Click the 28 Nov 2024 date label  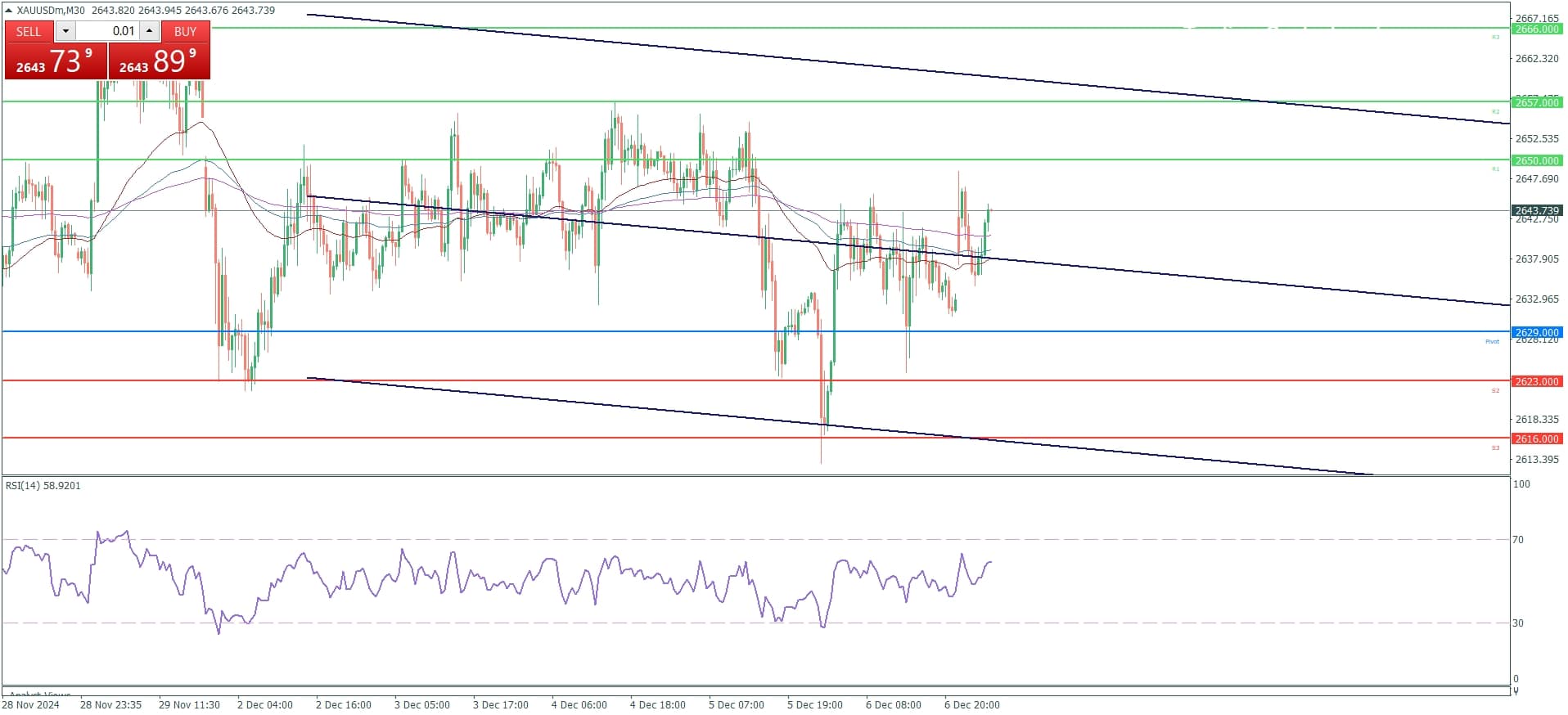pos(31,704)
